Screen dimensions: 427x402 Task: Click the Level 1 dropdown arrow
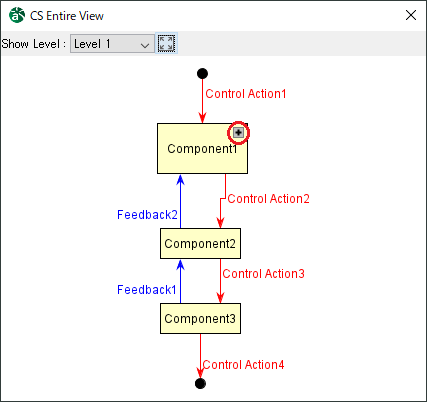(x=145, y=45)
